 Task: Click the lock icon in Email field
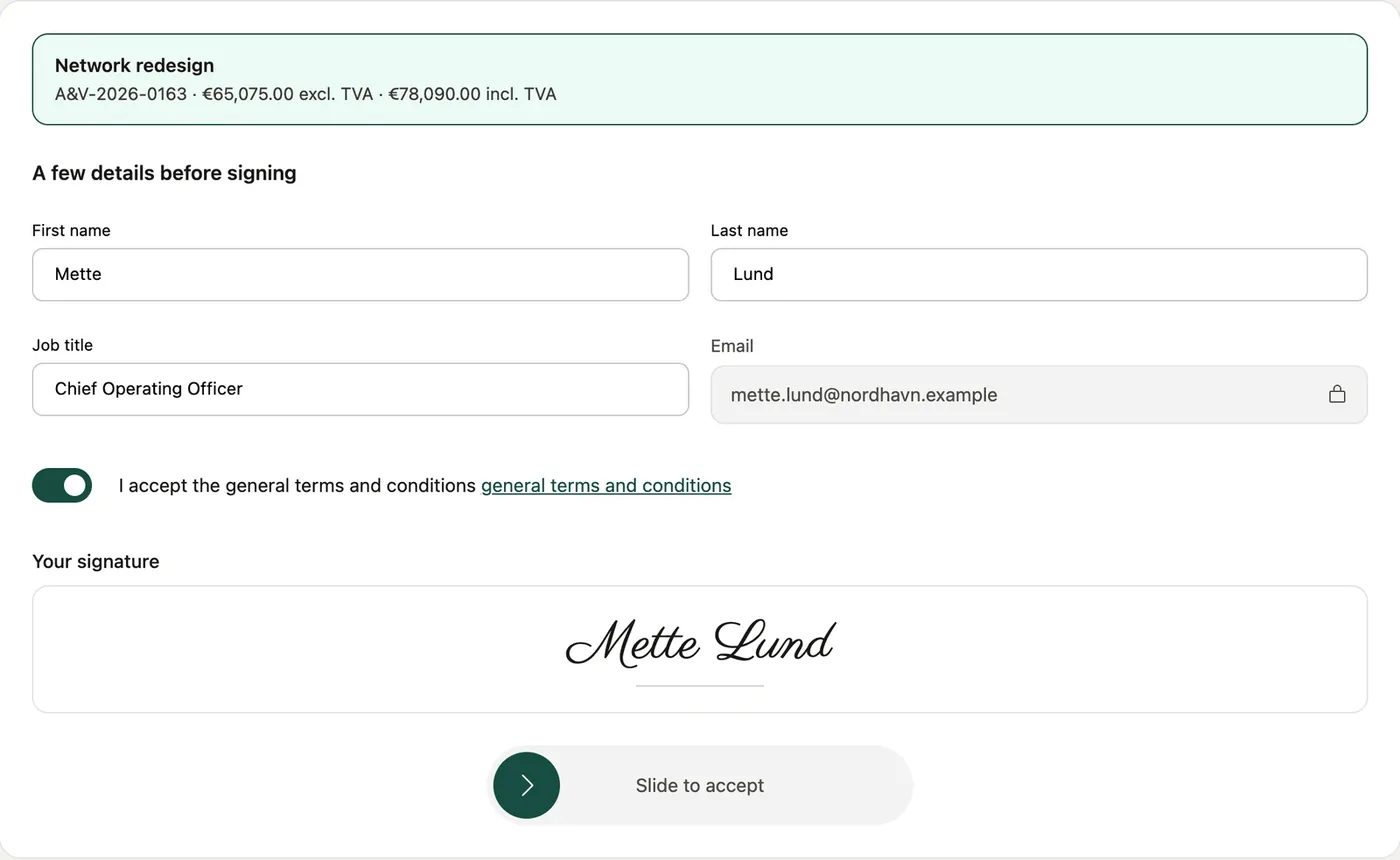pyautogui.click(x=1337, y=394)
